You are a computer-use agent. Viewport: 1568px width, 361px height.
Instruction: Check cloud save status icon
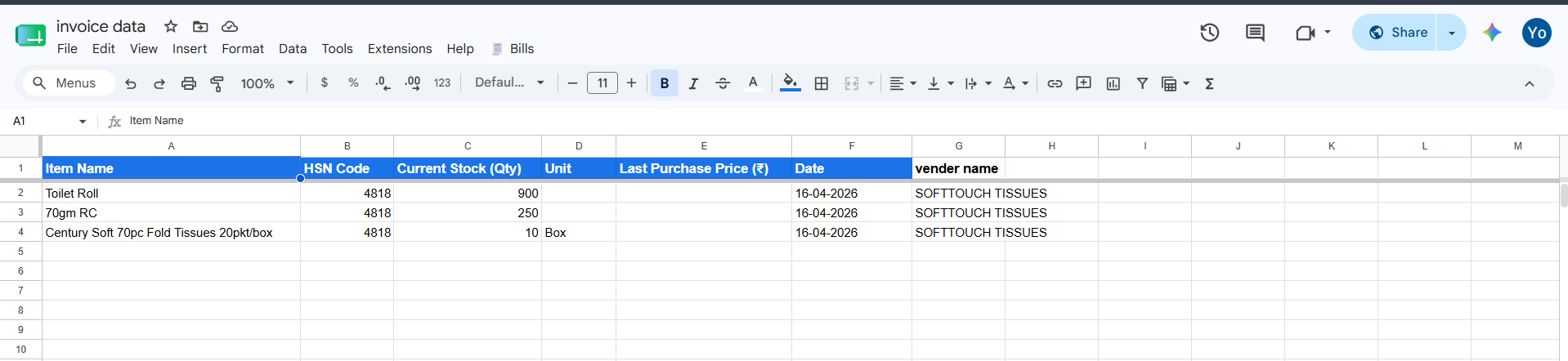(x=230, y=26)
